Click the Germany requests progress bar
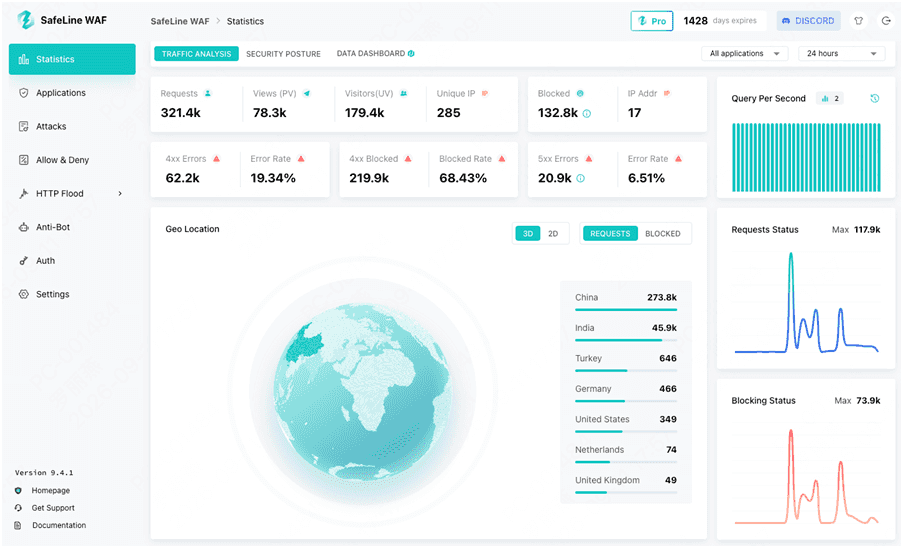Viewport: 903px width, 548px height. (x=626, y=401)
